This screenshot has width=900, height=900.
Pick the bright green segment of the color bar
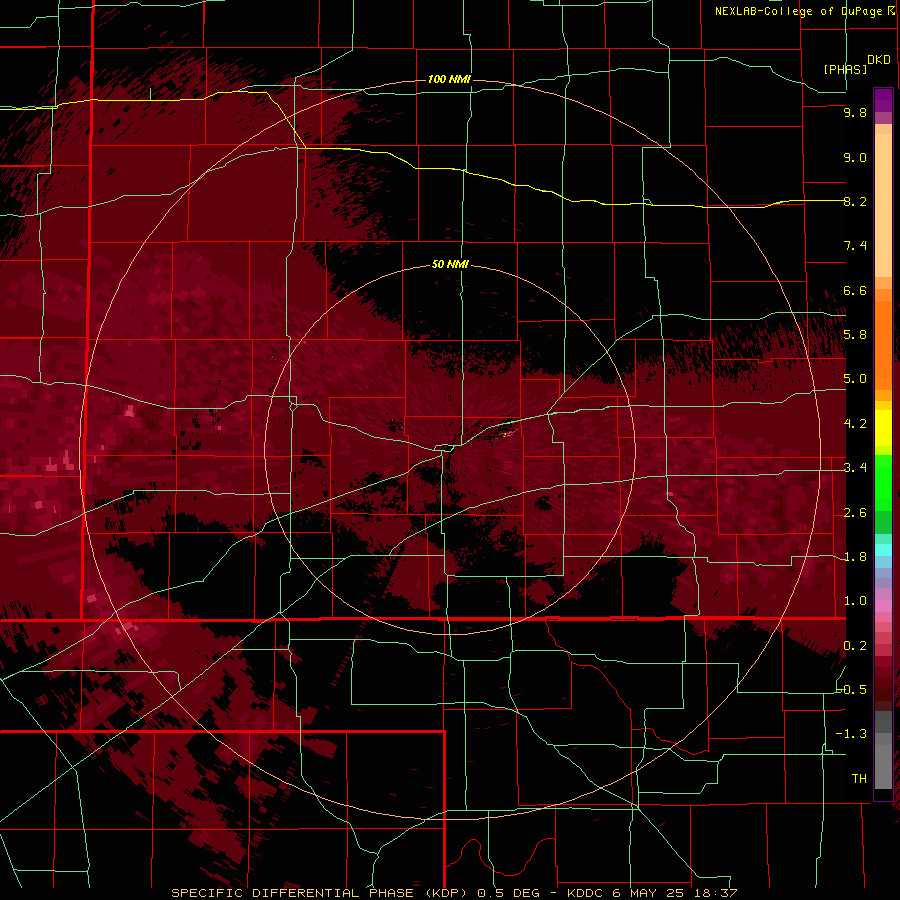(883, 484)
